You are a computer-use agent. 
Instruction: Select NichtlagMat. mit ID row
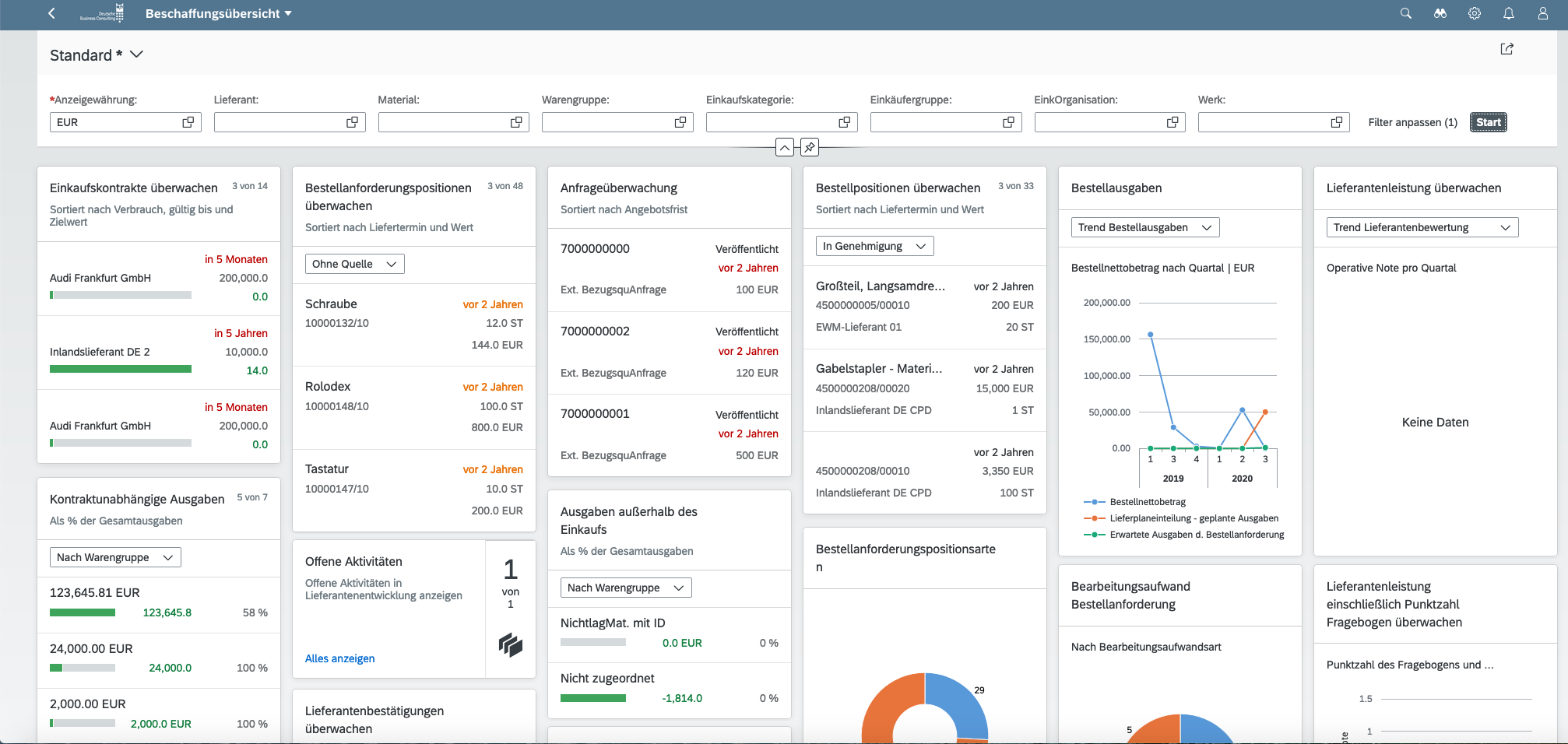670,634
